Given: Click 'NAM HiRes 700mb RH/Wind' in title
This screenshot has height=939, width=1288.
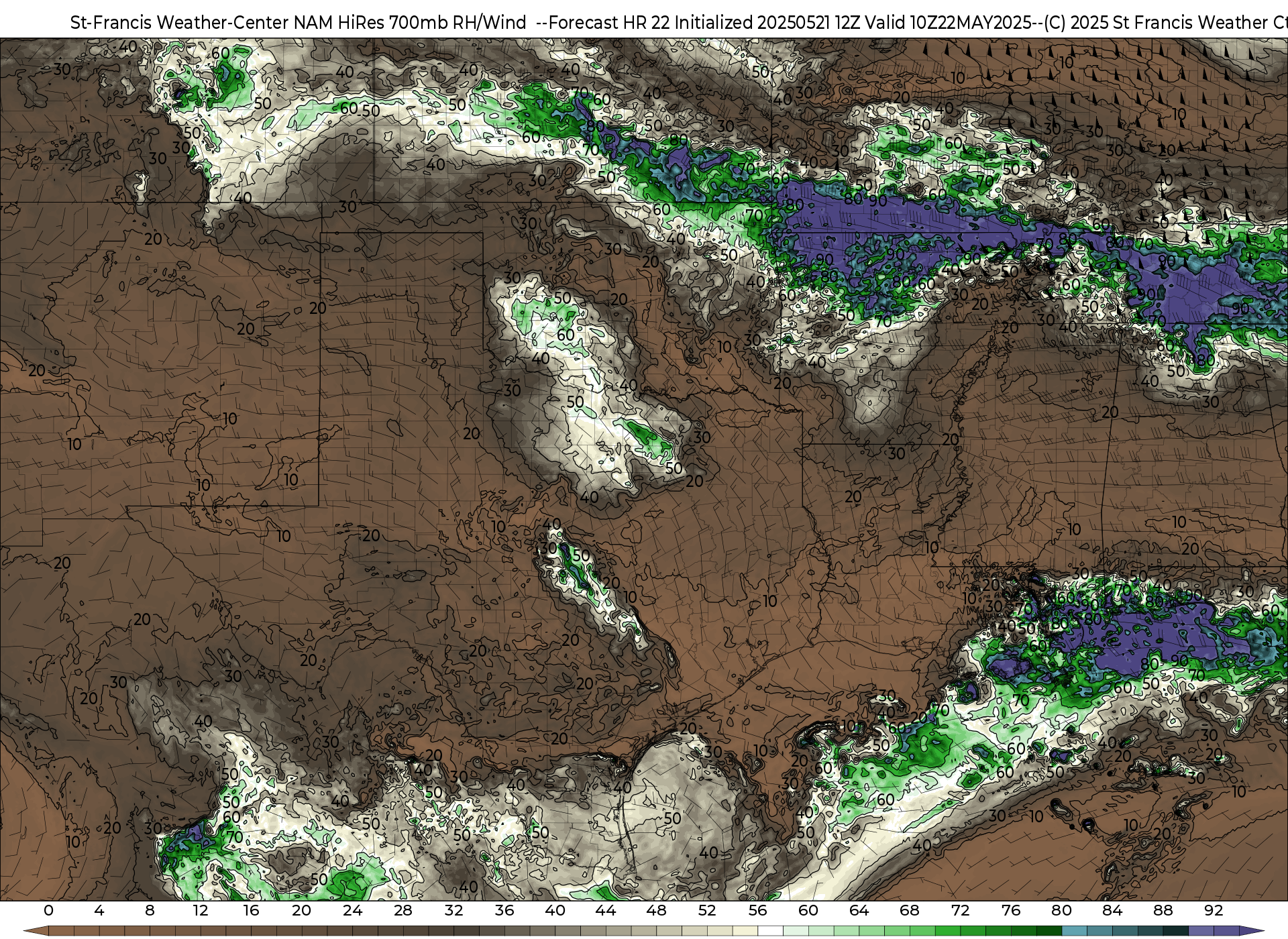Looking at the screenshot, I should point(411,23).
